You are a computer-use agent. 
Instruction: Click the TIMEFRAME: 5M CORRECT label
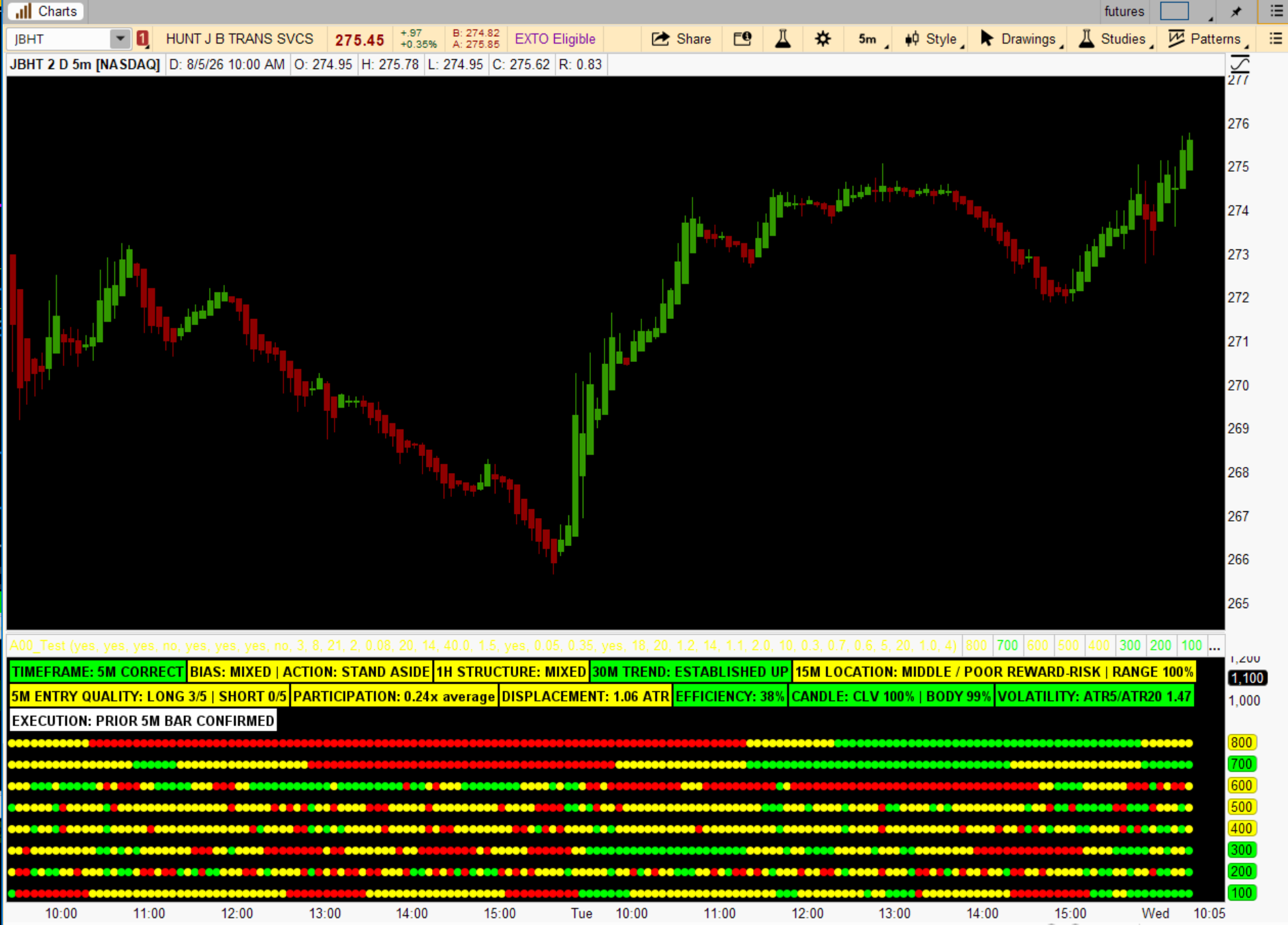[97, 672]
